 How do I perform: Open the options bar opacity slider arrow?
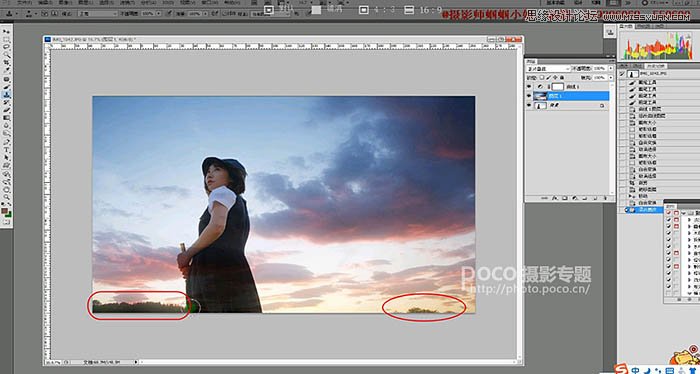pos(158,13)
